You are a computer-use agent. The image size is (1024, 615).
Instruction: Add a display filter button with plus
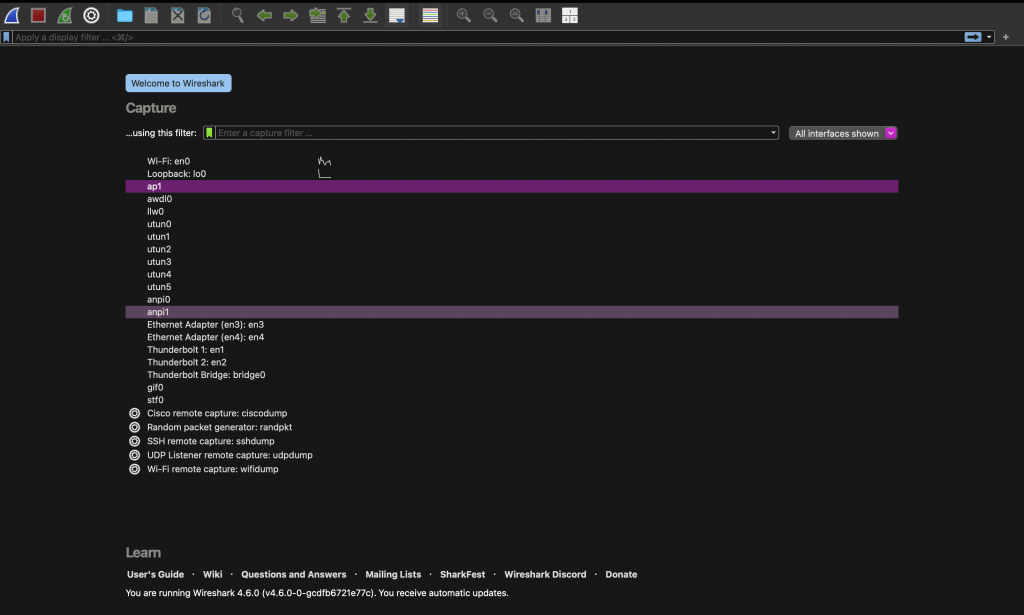[1006, 37]
